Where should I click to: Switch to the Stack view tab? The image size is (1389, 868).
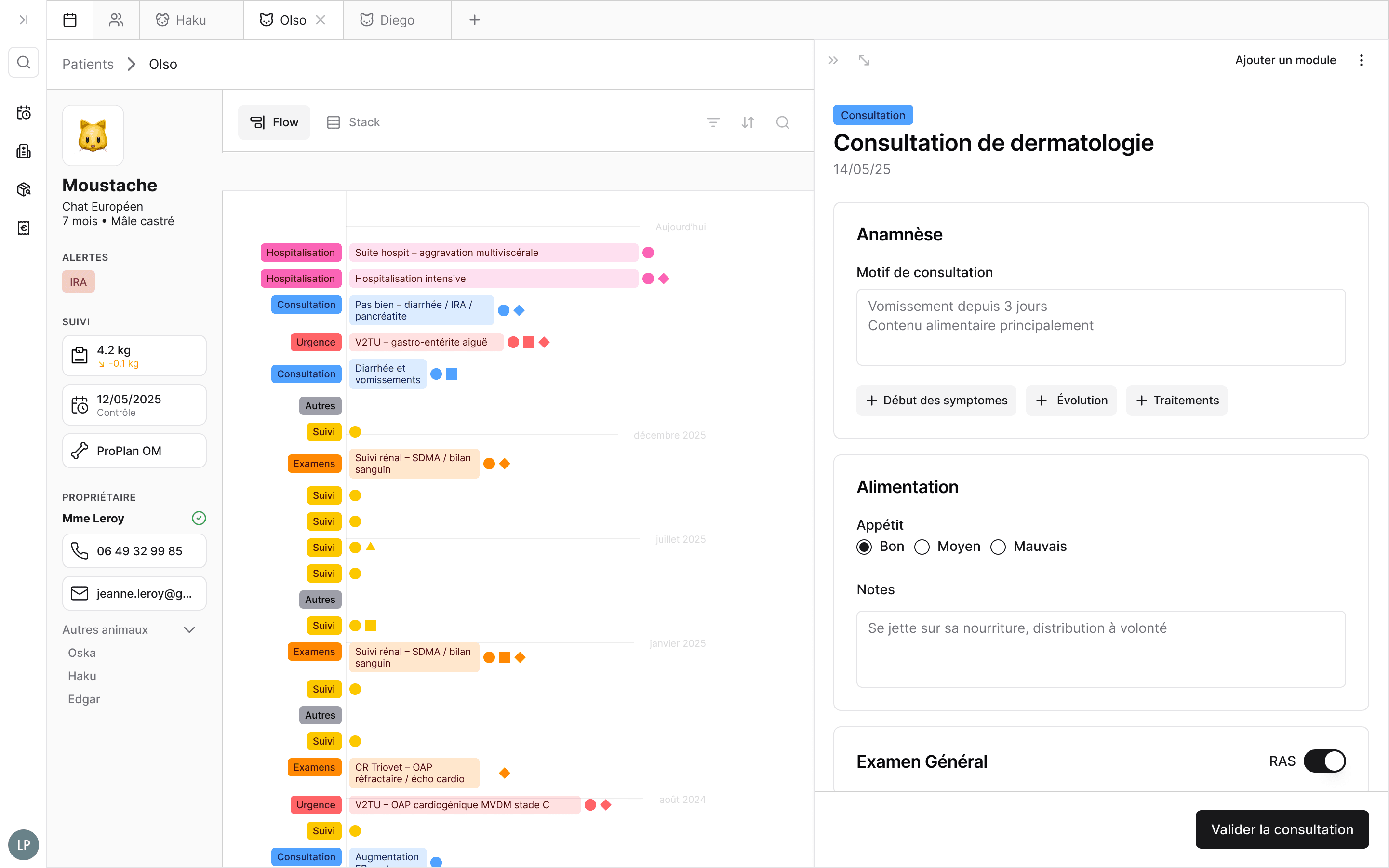(x=354, y=122)
